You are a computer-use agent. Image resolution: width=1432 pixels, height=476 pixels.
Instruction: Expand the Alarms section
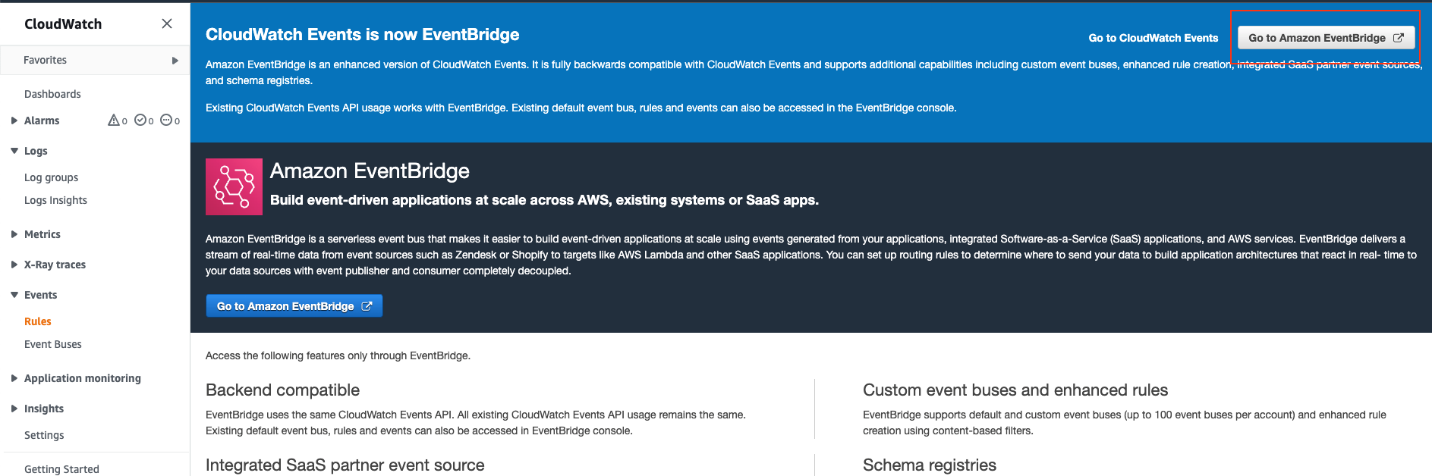(x=14, y=121)
